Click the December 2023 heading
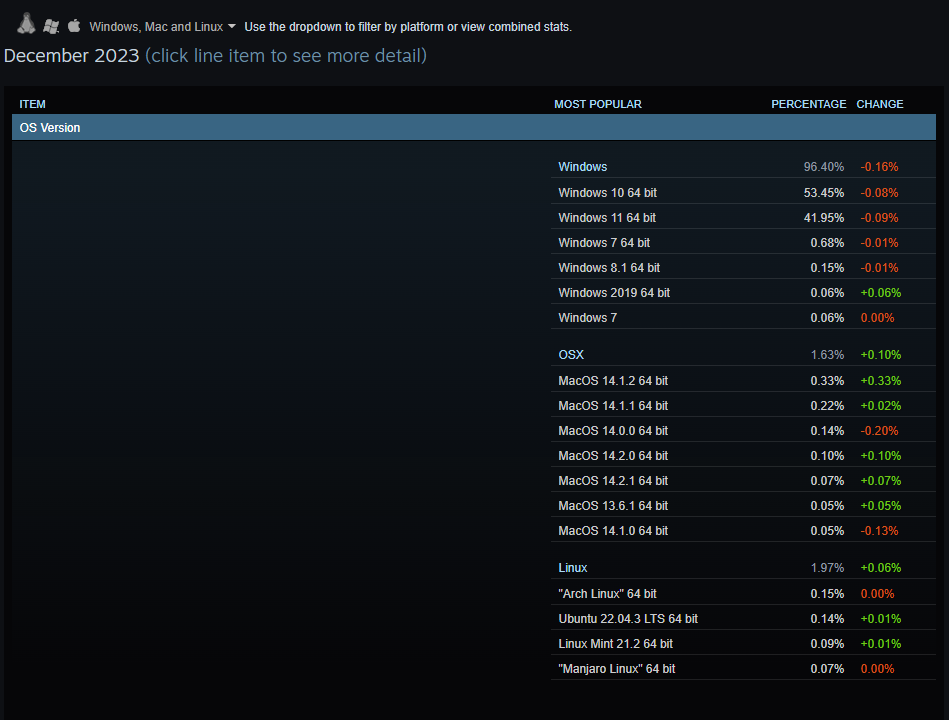 (71, 56)
